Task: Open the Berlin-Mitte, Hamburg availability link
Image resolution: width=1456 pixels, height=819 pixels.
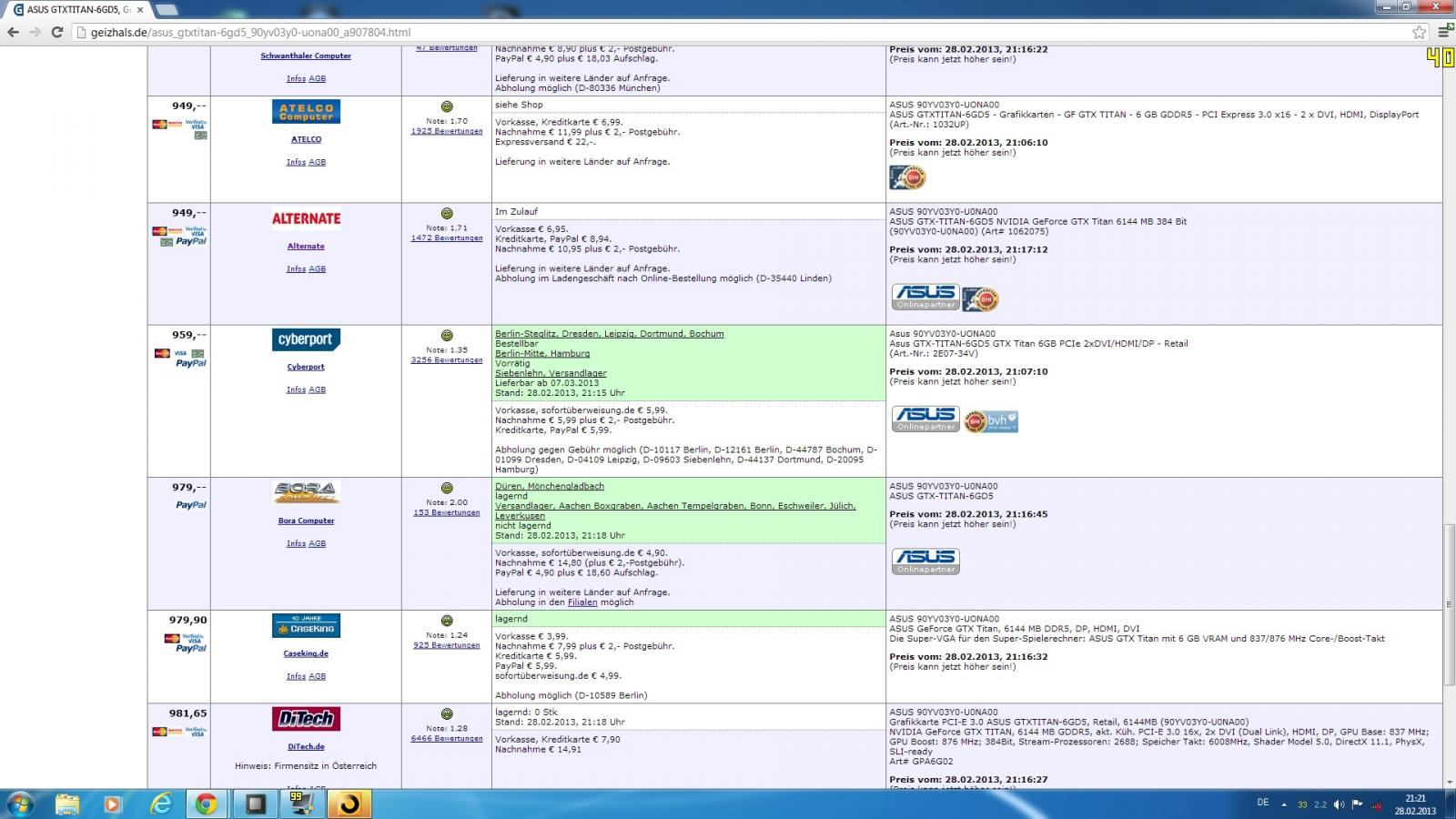Action: [x=542, y=354]
